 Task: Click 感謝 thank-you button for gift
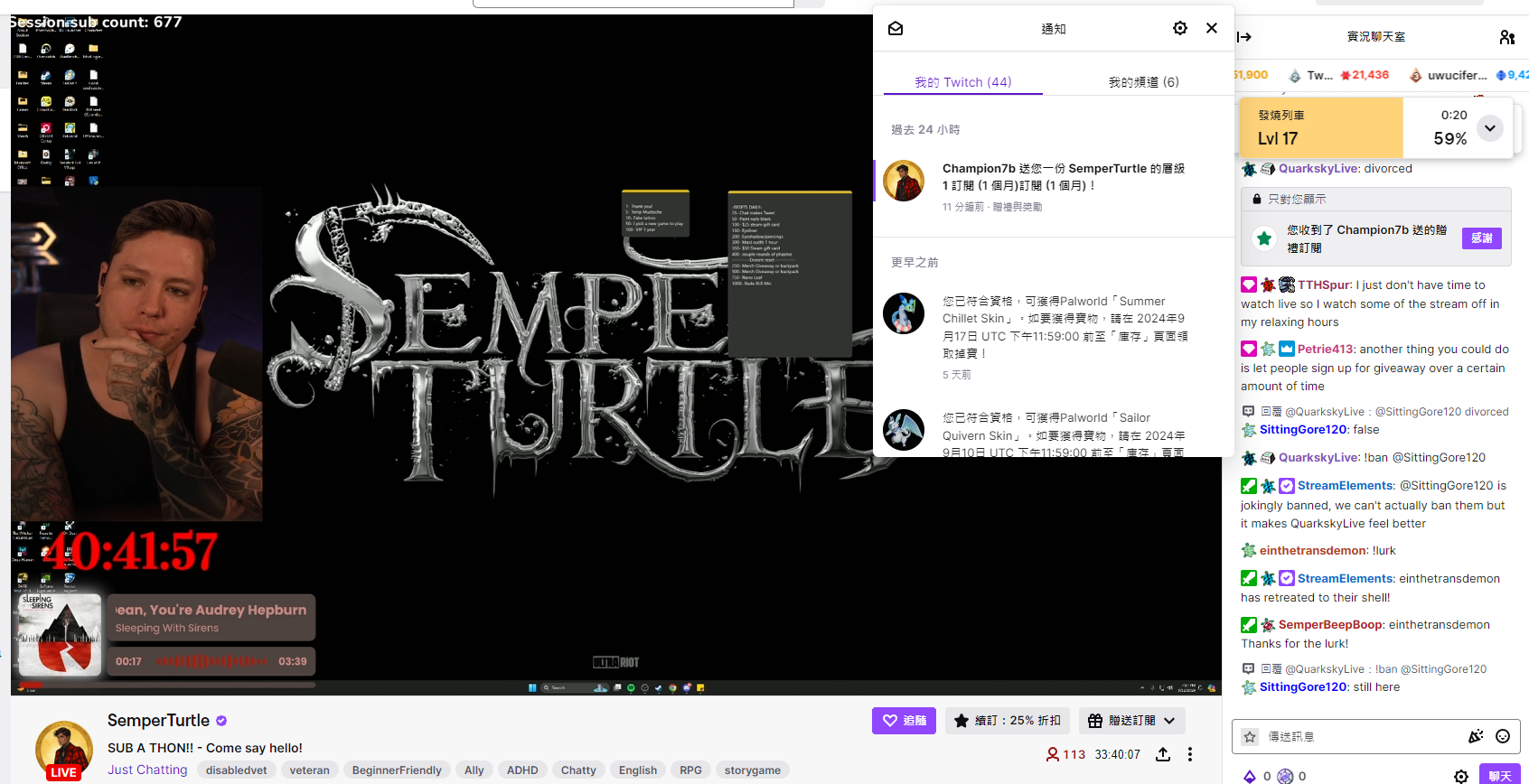point(1482,238)
